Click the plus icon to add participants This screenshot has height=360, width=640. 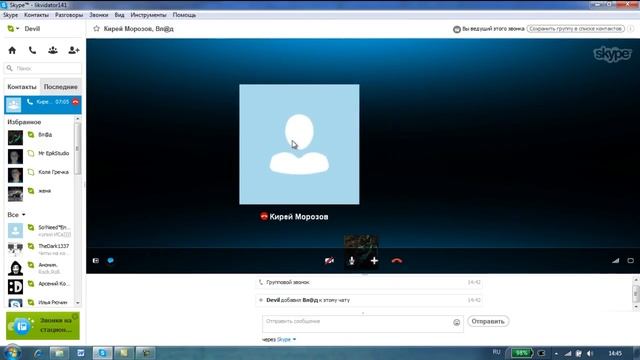(x=374, y=260)
